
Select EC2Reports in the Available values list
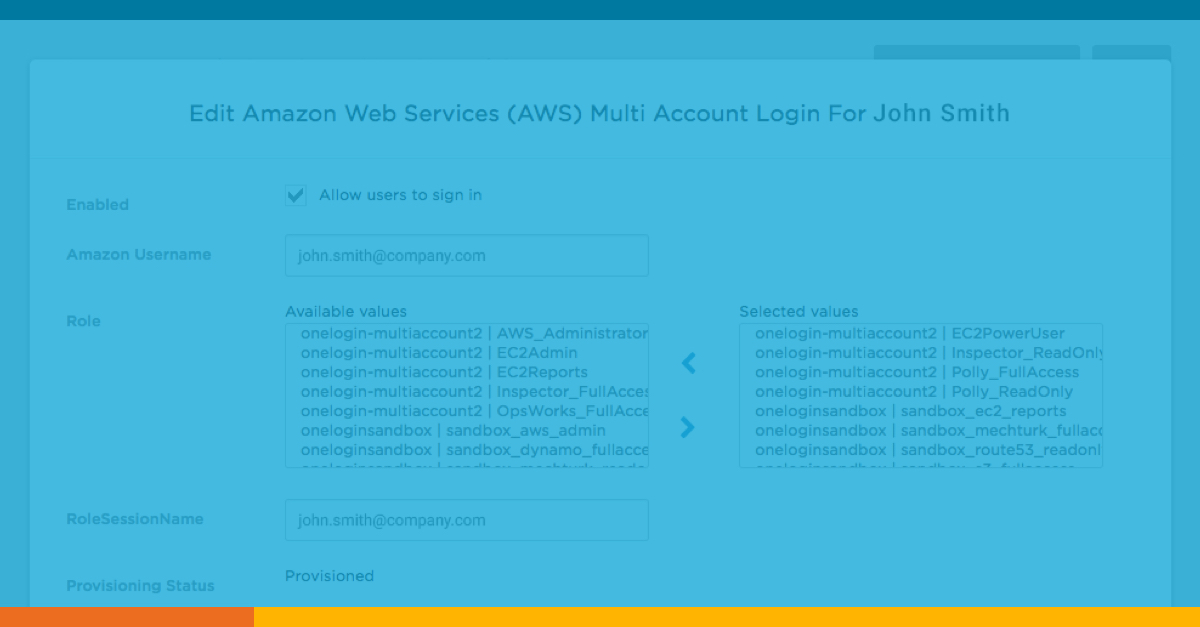click(445, 372)
